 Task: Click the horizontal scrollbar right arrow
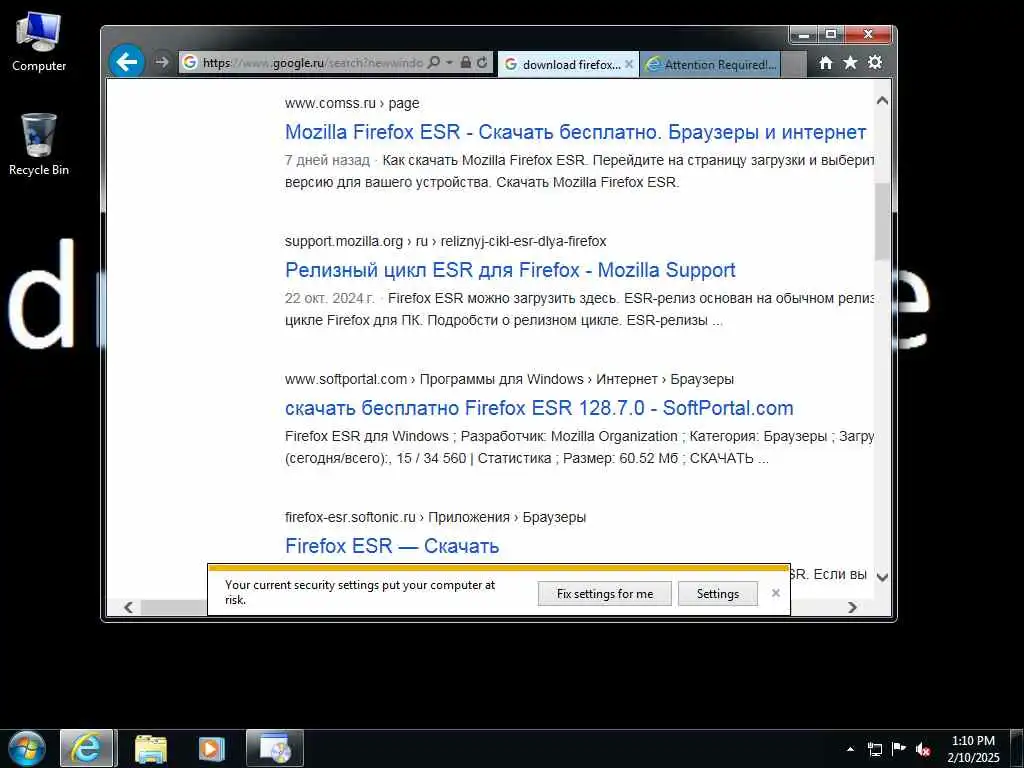852,607
